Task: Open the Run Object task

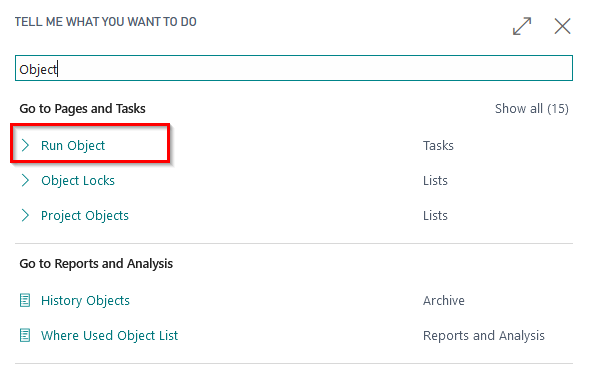Action: click(73, 145)
